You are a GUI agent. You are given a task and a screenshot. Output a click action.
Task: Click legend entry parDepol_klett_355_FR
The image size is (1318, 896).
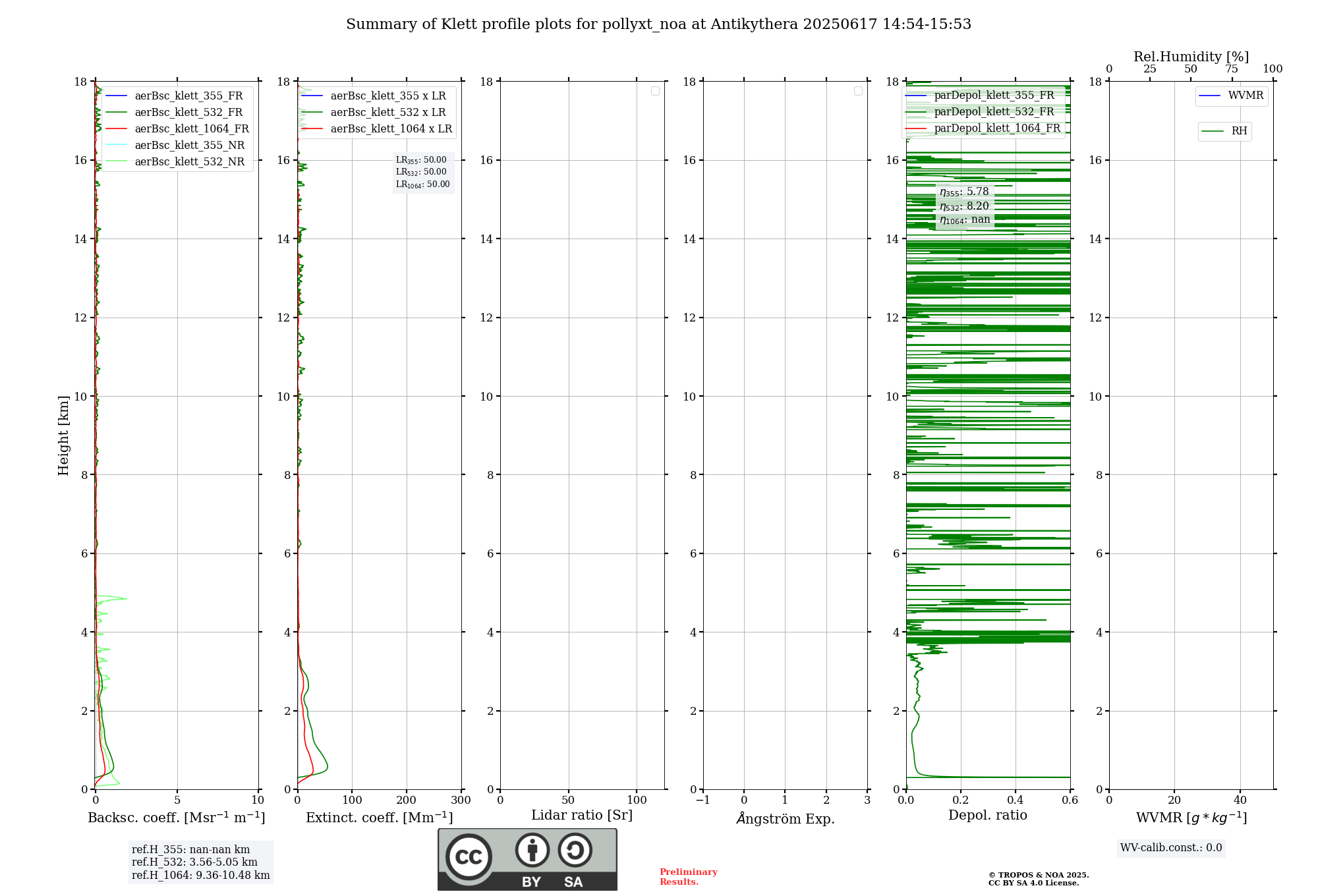pyautogui.click(x=980, y=95)
